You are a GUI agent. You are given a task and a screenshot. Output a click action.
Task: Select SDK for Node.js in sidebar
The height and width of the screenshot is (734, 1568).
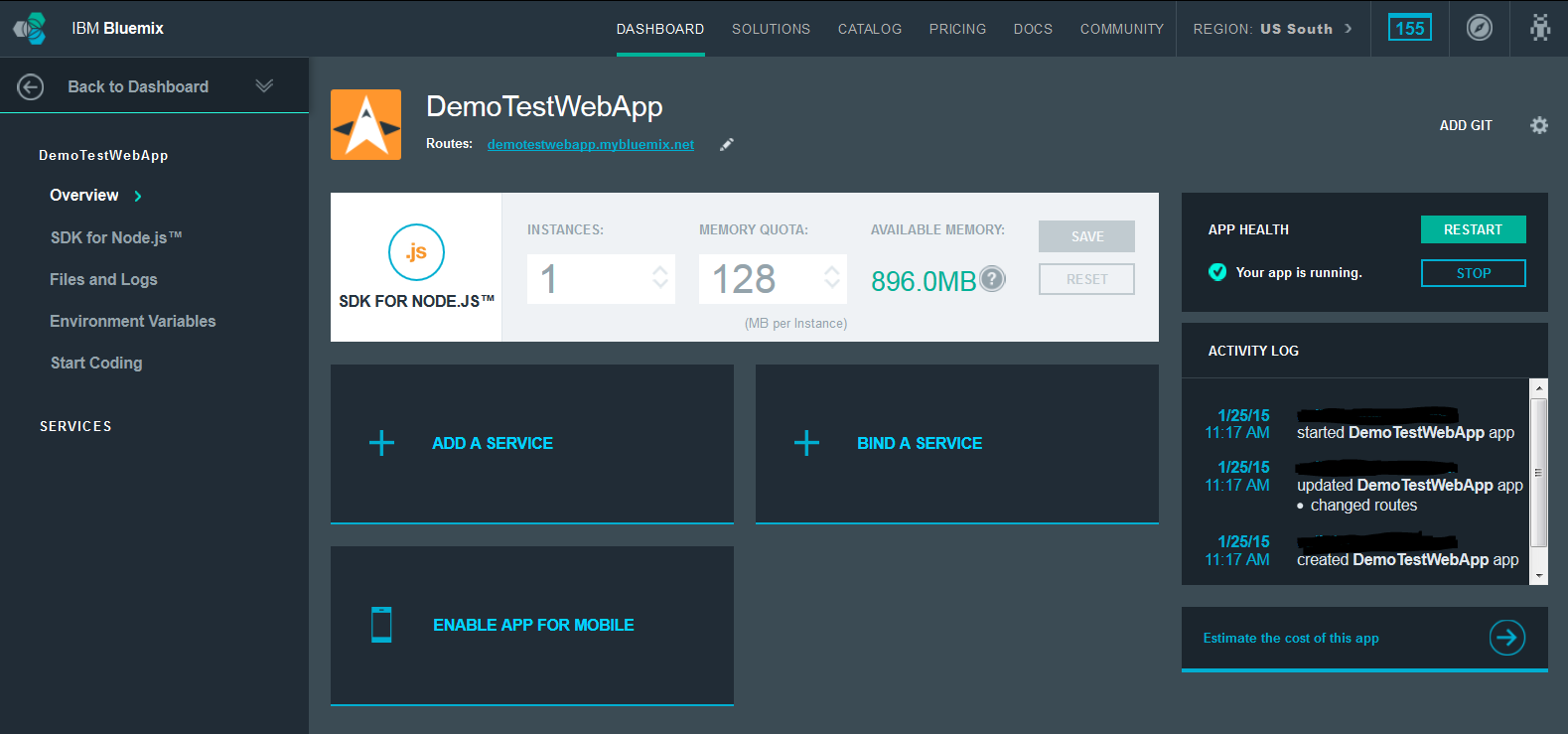click(116, 237)
